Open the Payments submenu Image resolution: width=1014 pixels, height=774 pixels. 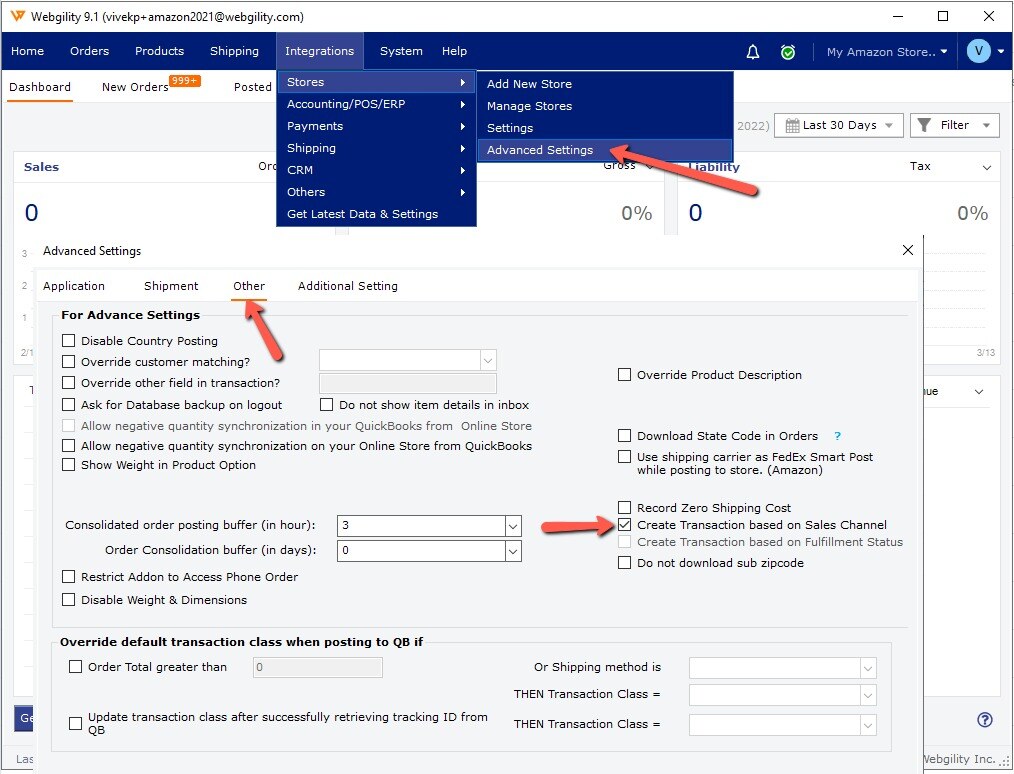pyautogui.click(x=376, y=126)
